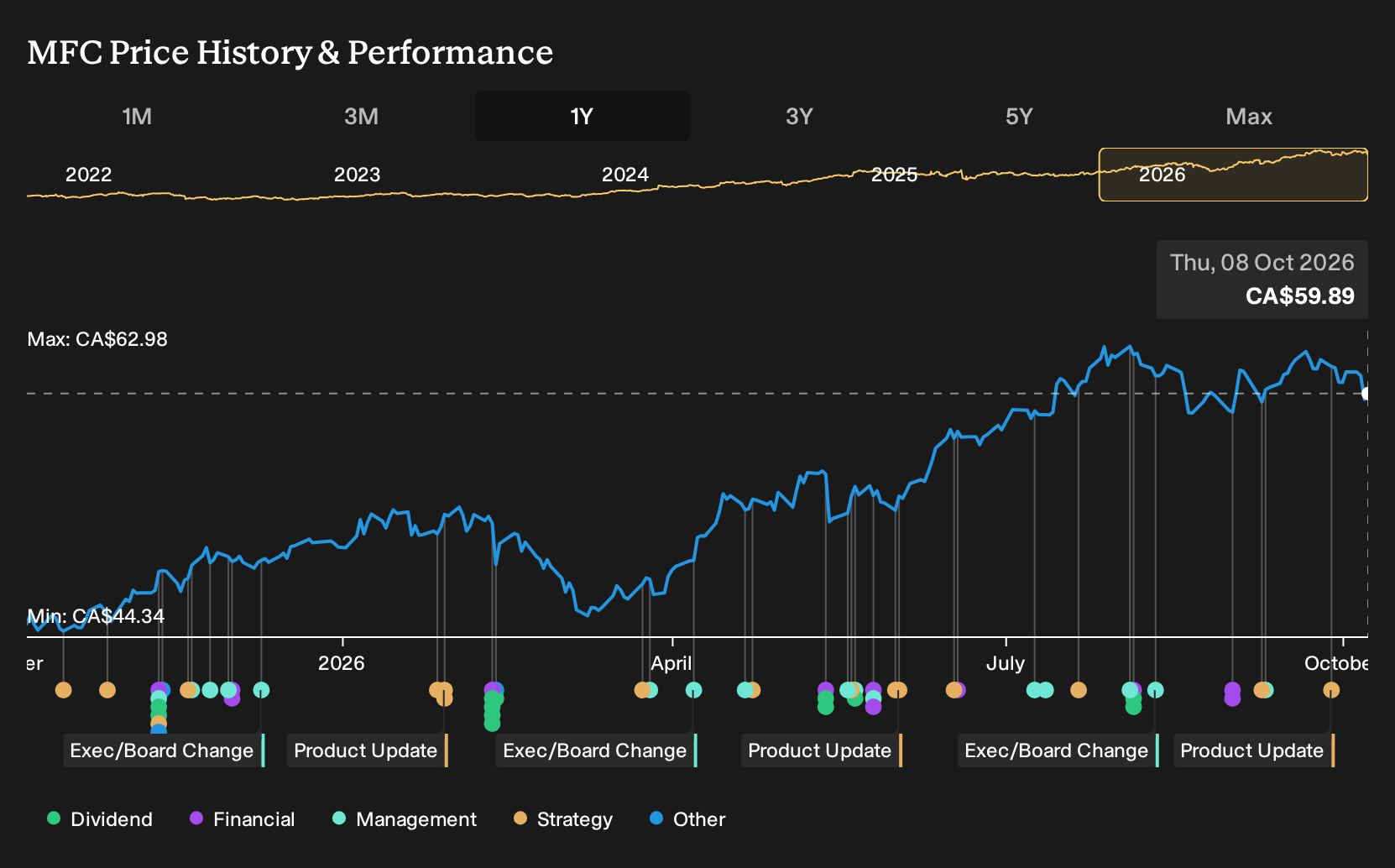Toggle the Other legend filter
The image size is (1395, 868).
(687, 819)
